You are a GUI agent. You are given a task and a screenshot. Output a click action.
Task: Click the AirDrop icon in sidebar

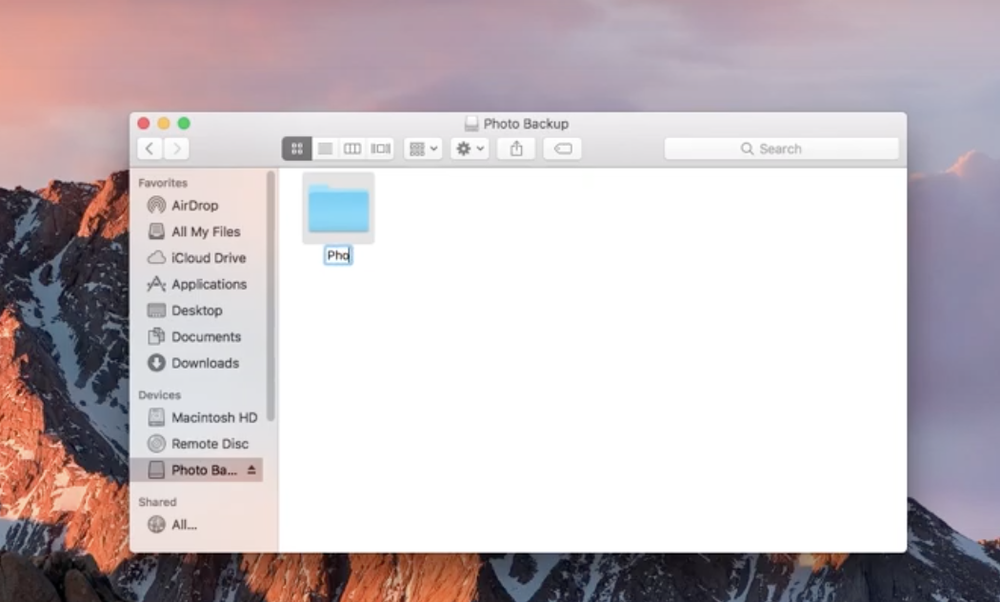coord(156,205)
